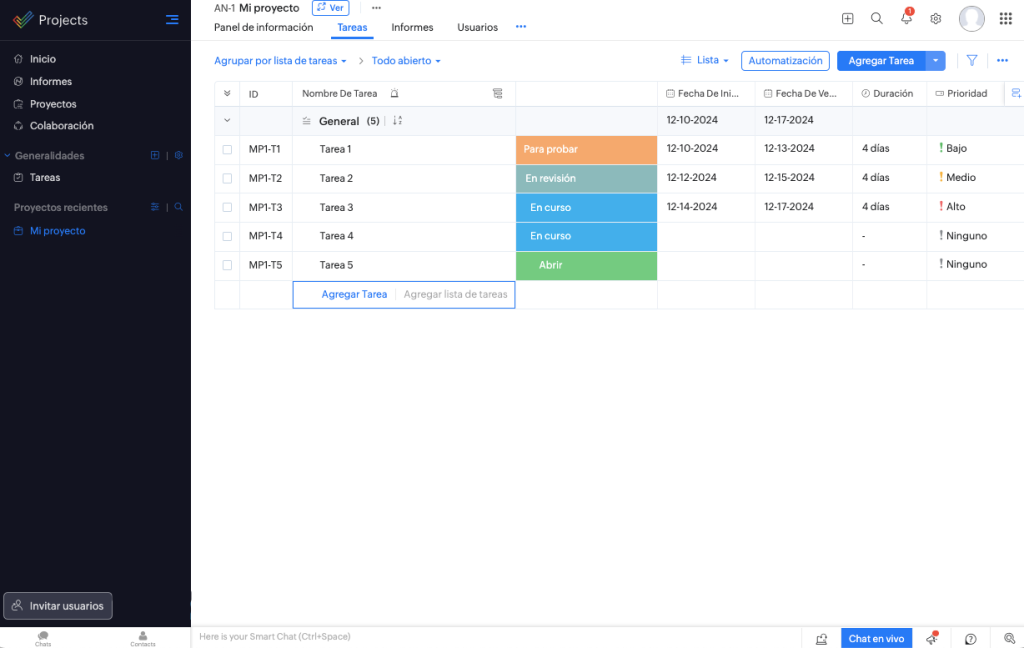Viewport: 1024px width, 648px height.
Task: Click the Automatización button
Action: tap(785, 60)
